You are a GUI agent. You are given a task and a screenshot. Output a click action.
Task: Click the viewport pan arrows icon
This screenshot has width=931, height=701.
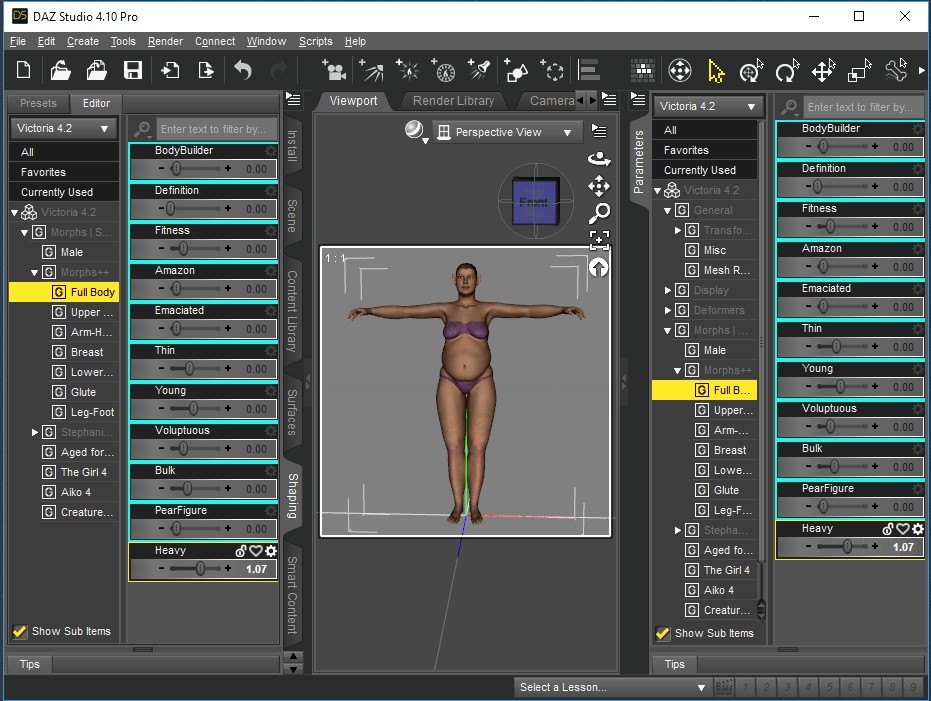pos(599,186)
